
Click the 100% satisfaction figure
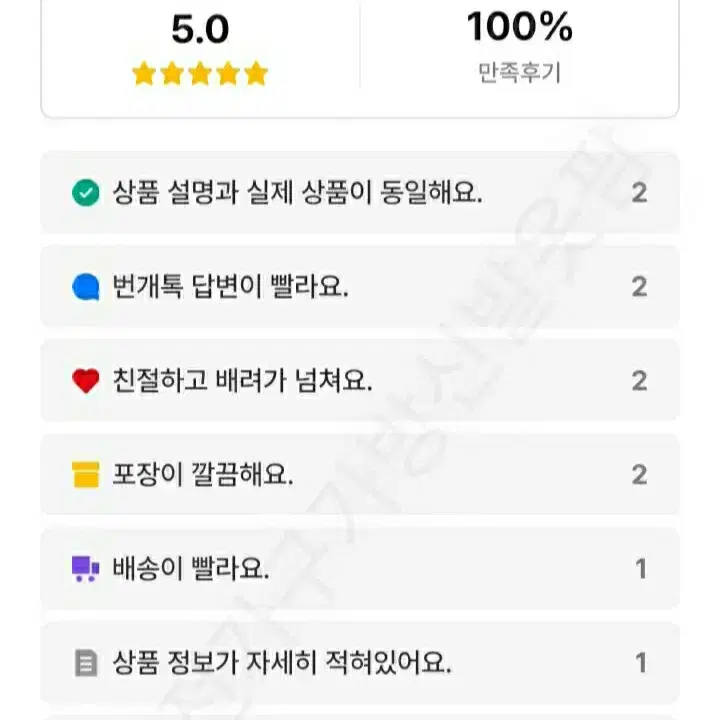(519, 27)
